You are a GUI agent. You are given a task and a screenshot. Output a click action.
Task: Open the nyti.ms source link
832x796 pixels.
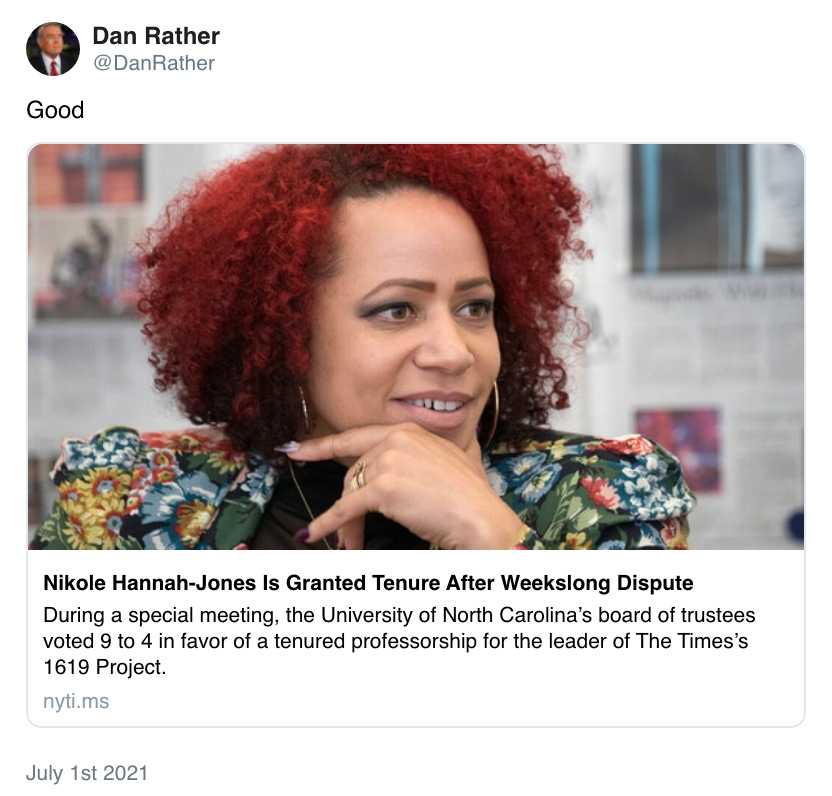click(x=76, y=701)
